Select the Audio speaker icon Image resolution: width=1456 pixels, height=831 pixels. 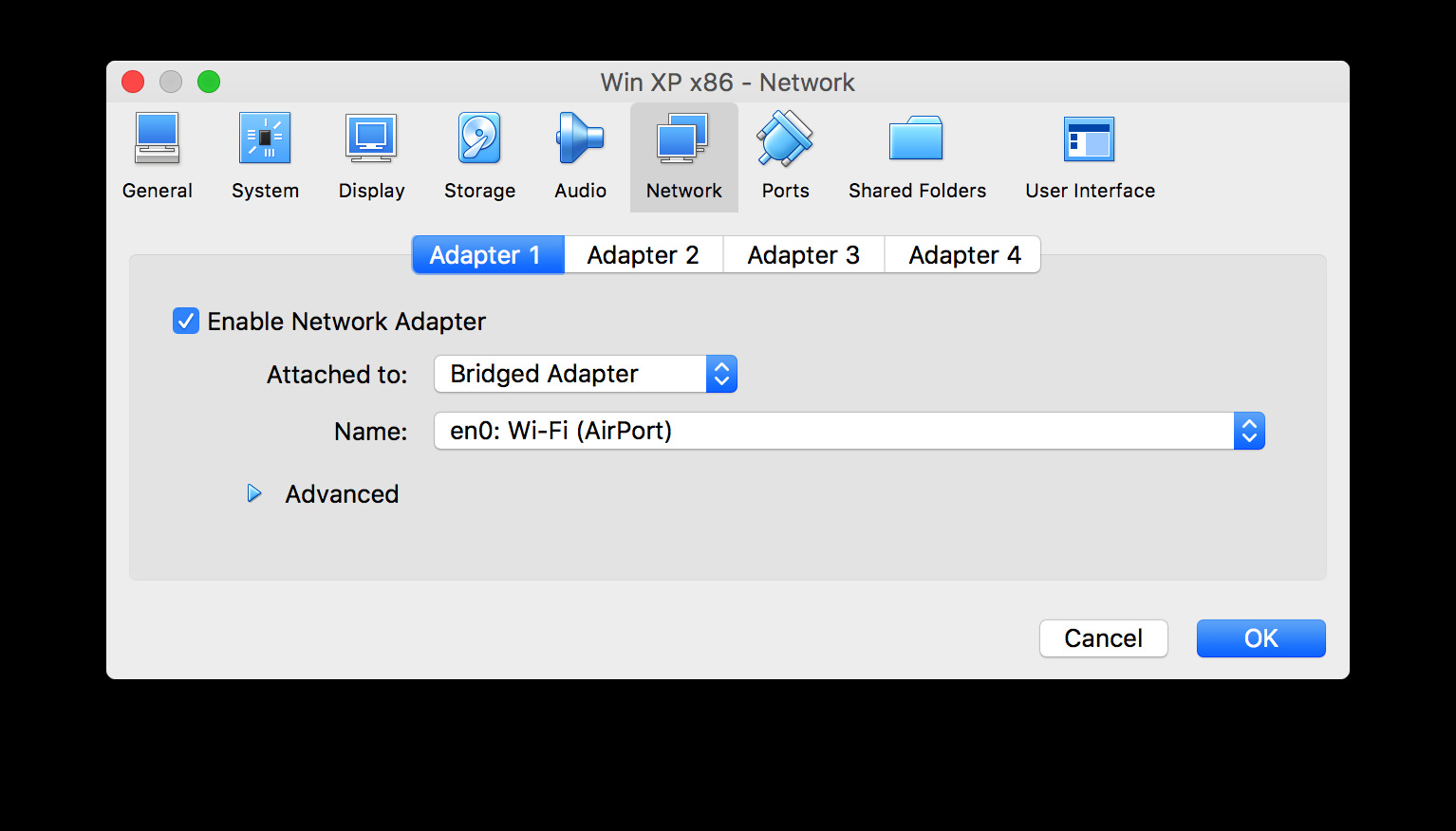[580, 138]
